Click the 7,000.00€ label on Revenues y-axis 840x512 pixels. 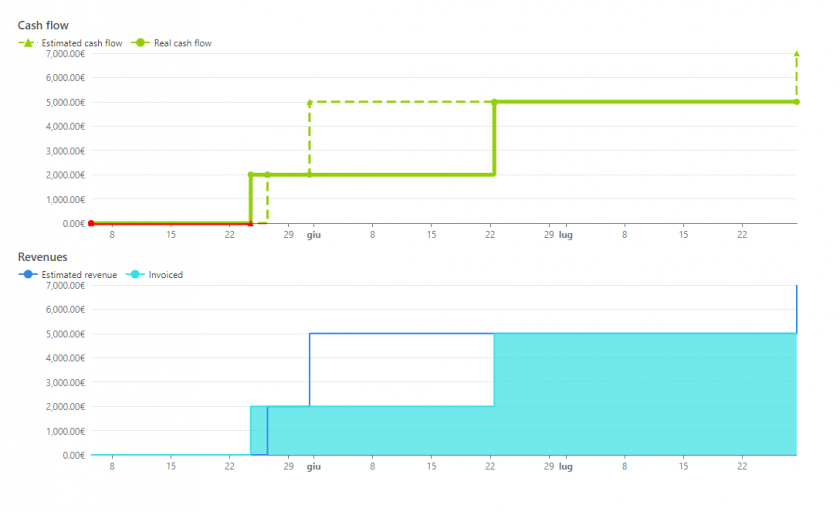tap(65, 286)
